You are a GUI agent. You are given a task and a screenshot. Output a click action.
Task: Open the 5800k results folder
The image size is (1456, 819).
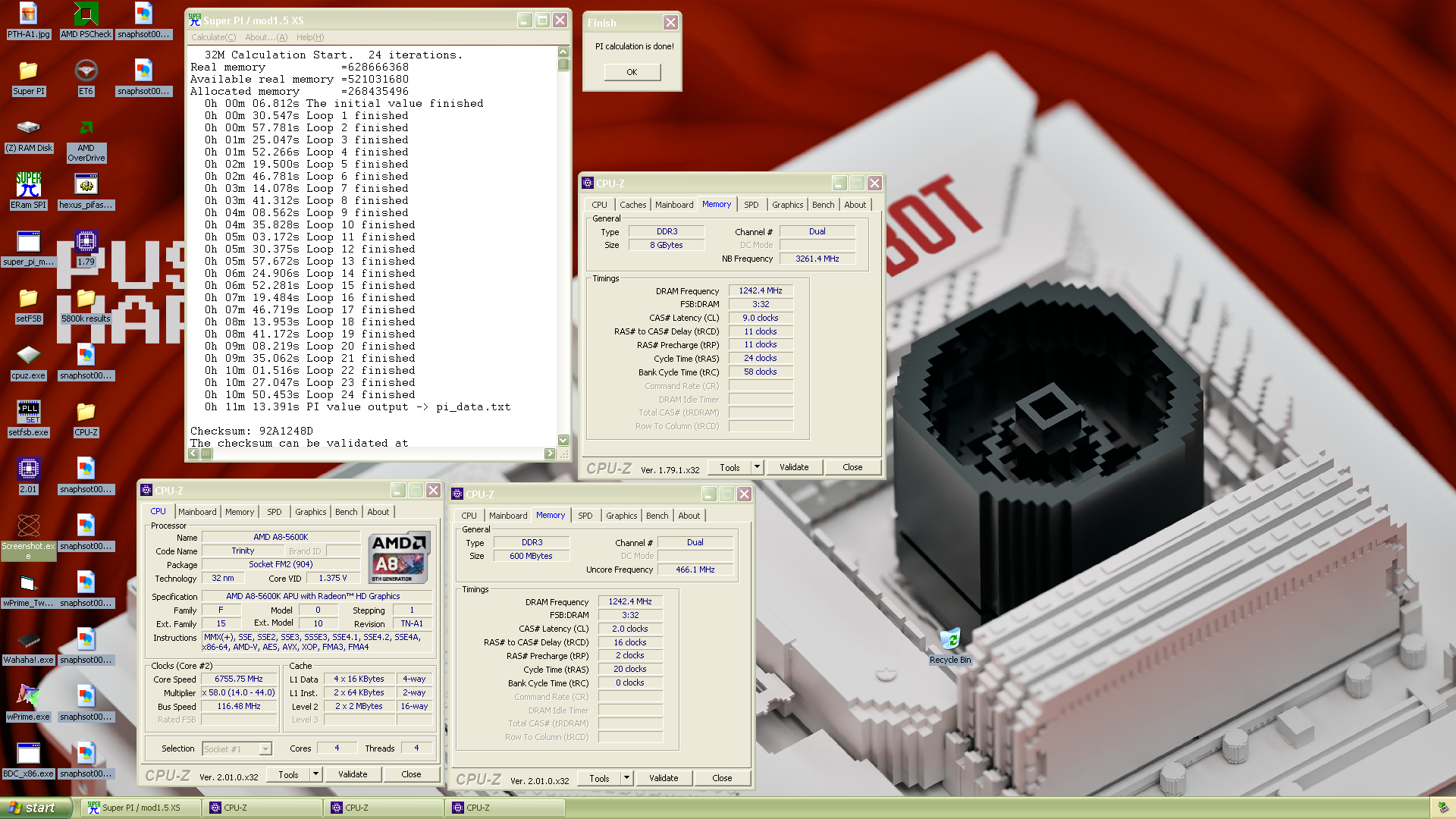pos(86,305)
